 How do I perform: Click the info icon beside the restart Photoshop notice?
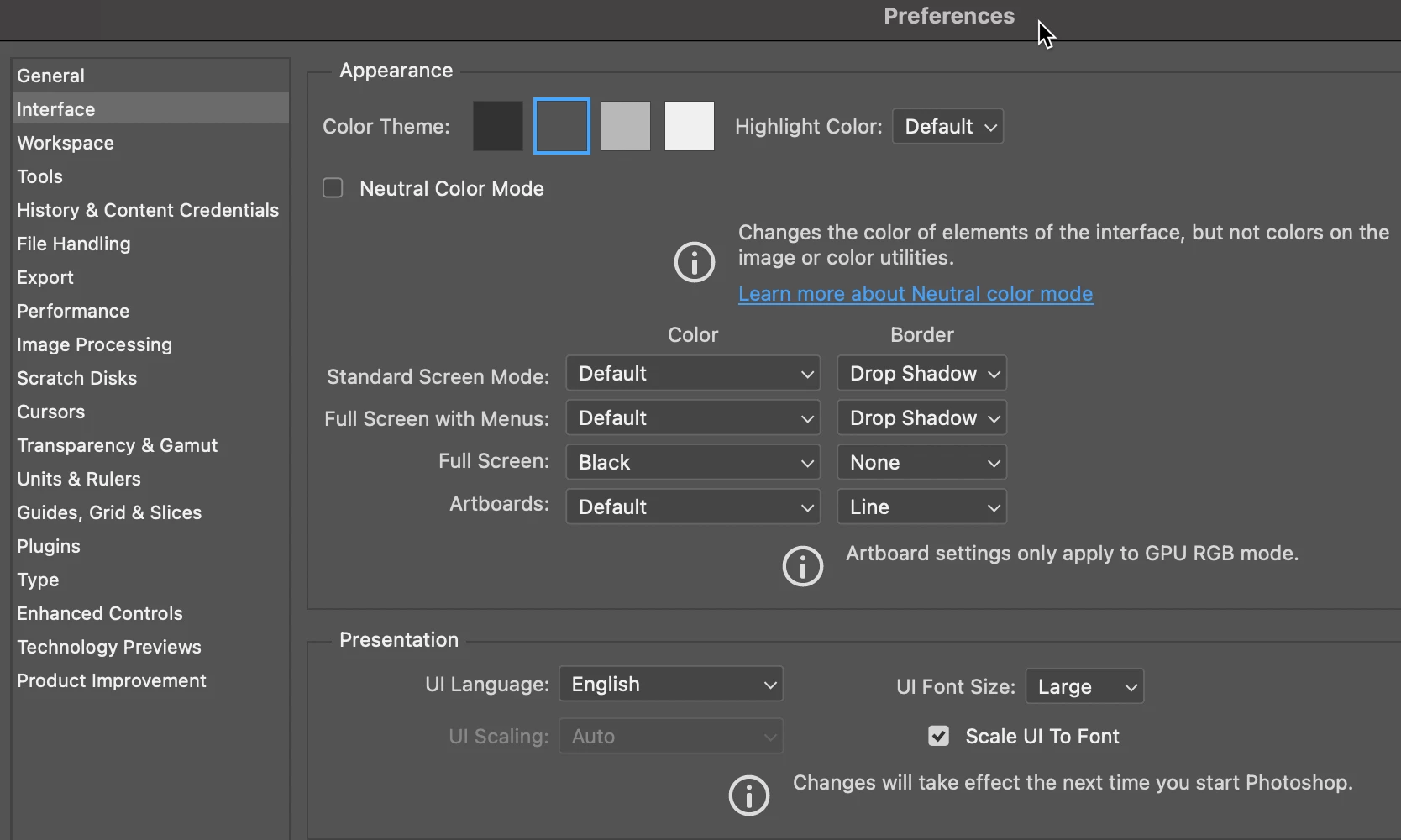point(749,795)
